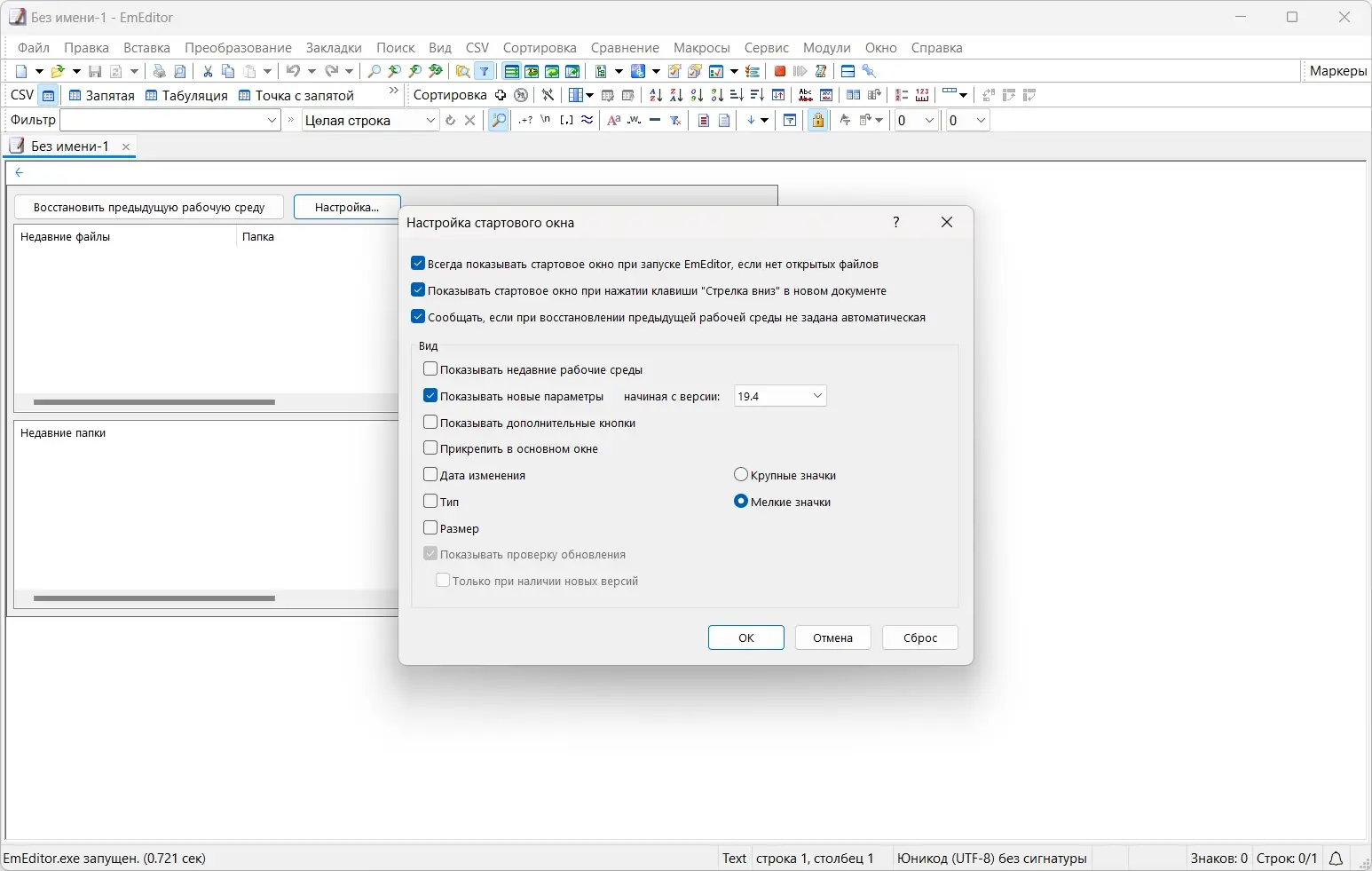Open the version 19.4 dropdown
The width and height of the screenshot is (1372, 871).
tap(780, 396)
